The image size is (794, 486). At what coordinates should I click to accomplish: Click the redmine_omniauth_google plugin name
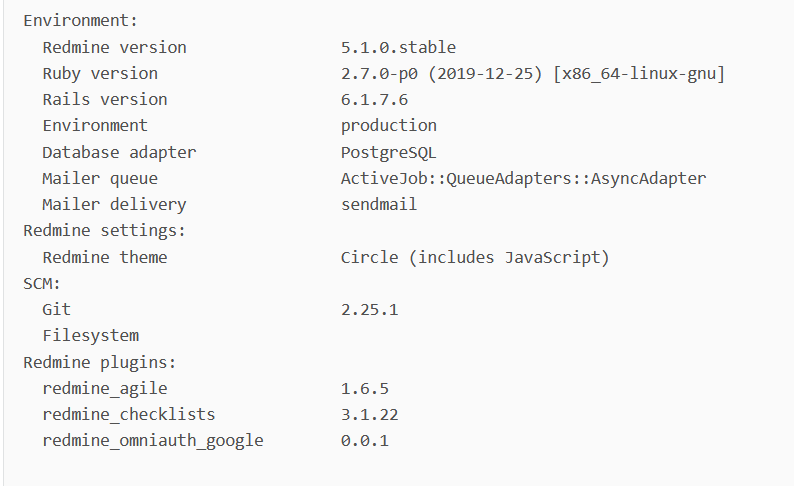[153, 440]
